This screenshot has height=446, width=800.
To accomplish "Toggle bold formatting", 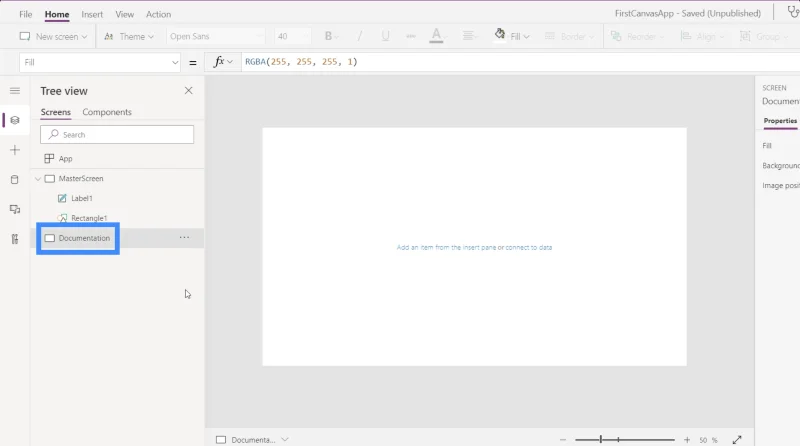I will coord(331,36).
